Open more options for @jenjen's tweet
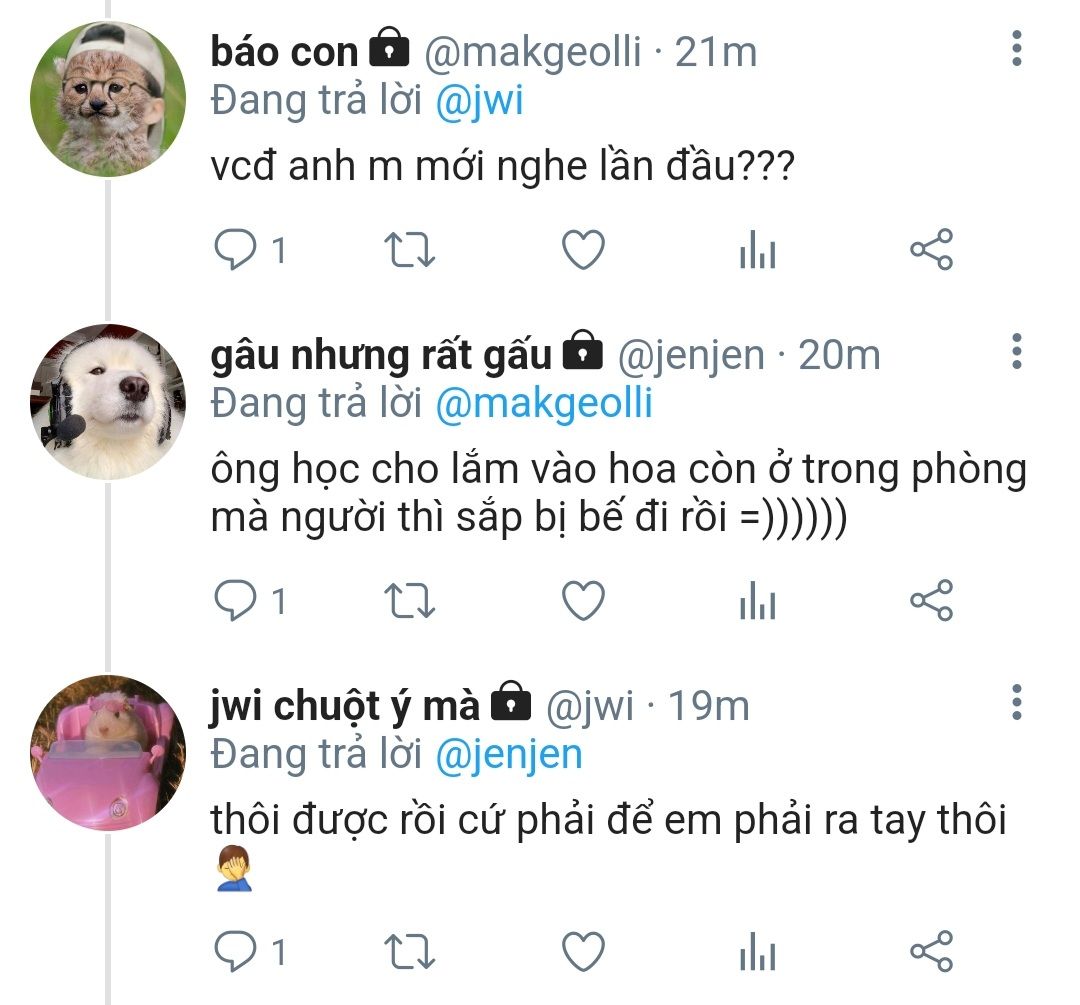Viewport: 1080px width, 1005px height. click(x=1017, y=351)
